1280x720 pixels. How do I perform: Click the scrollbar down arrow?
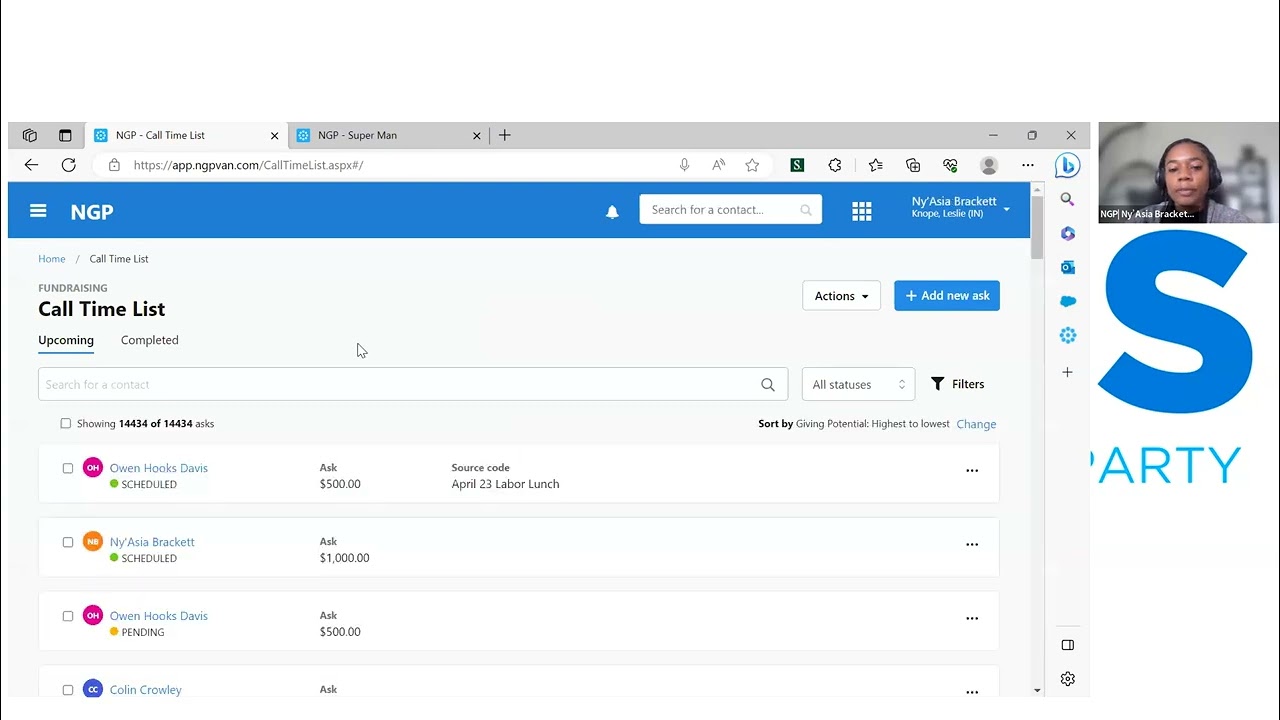coord(1037,690)
